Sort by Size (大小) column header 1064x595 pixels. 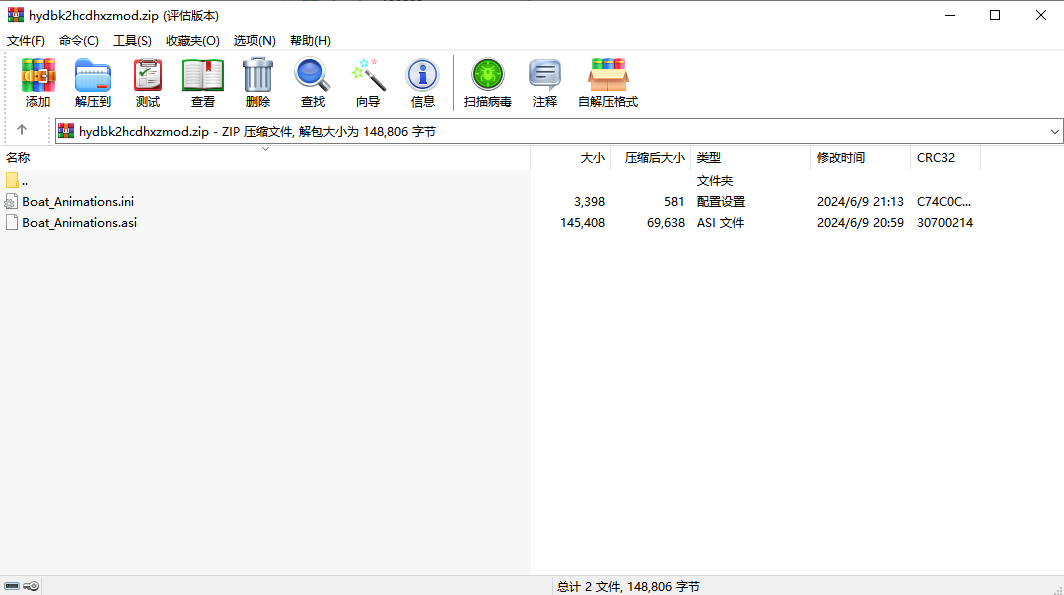click(x=571, y=157)
